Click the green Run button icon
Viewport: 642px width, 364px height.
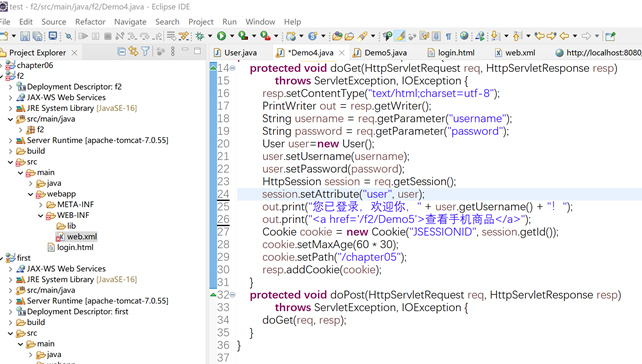pos(222,36)
